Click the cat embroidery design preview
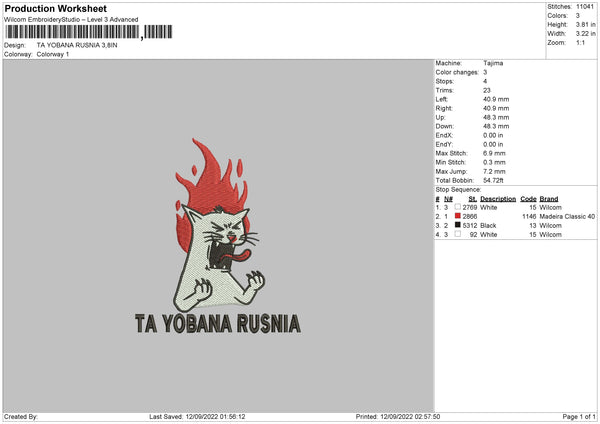The height and width of the screenshot is (424, 600). coord(219,250)
